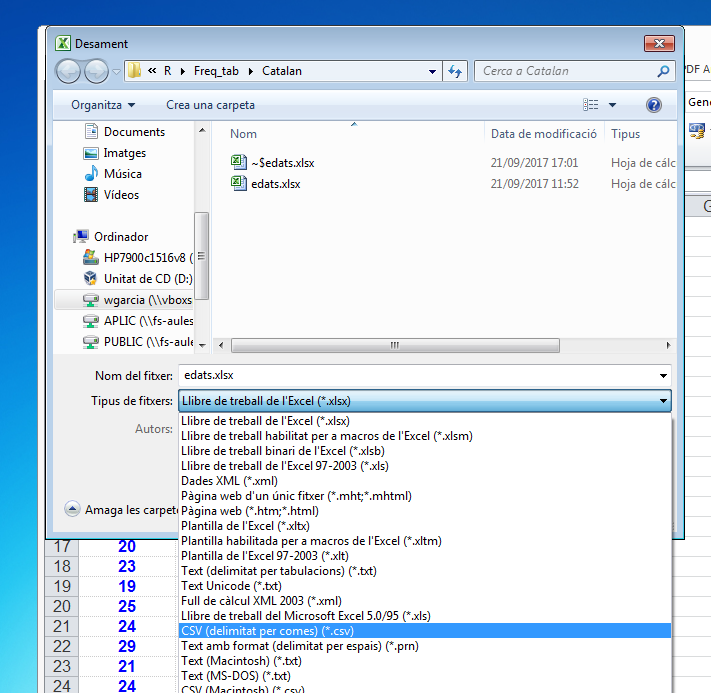Expand the Nom del fitxer dropdown arrow
Screen dimensions: 711x693
click(663, 376)
